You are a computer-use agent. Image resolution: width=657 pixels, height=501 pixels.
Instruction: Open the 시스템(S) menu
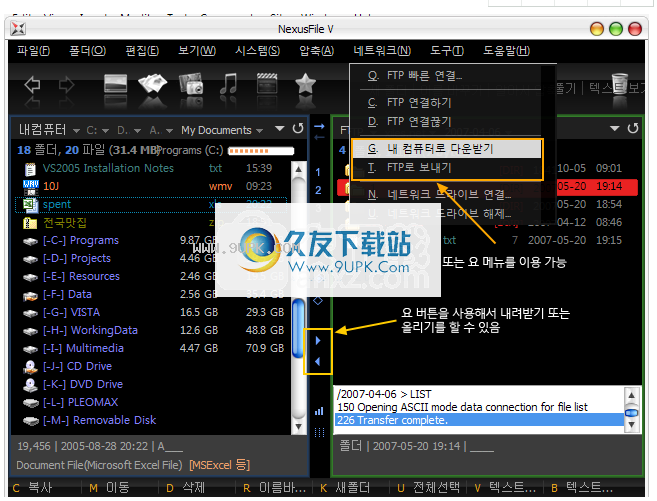tap(257, 51)
